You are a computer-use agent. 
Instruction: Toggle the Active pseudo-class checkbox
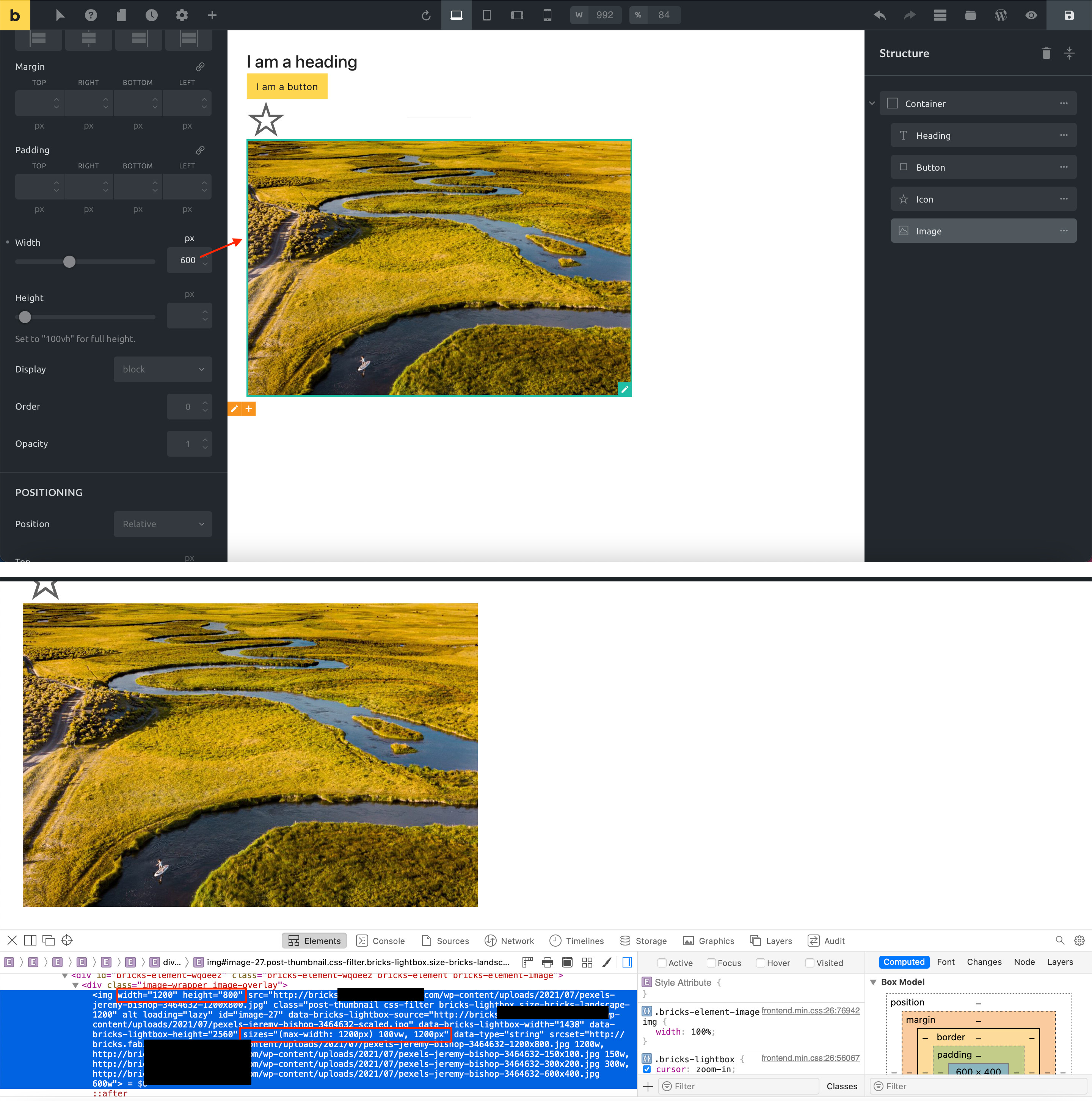point(662,963)
